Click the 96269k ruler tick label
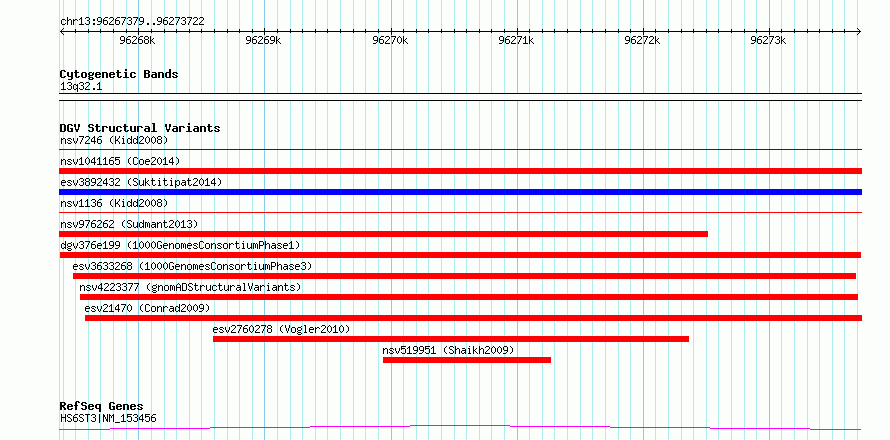 [263, 40]
